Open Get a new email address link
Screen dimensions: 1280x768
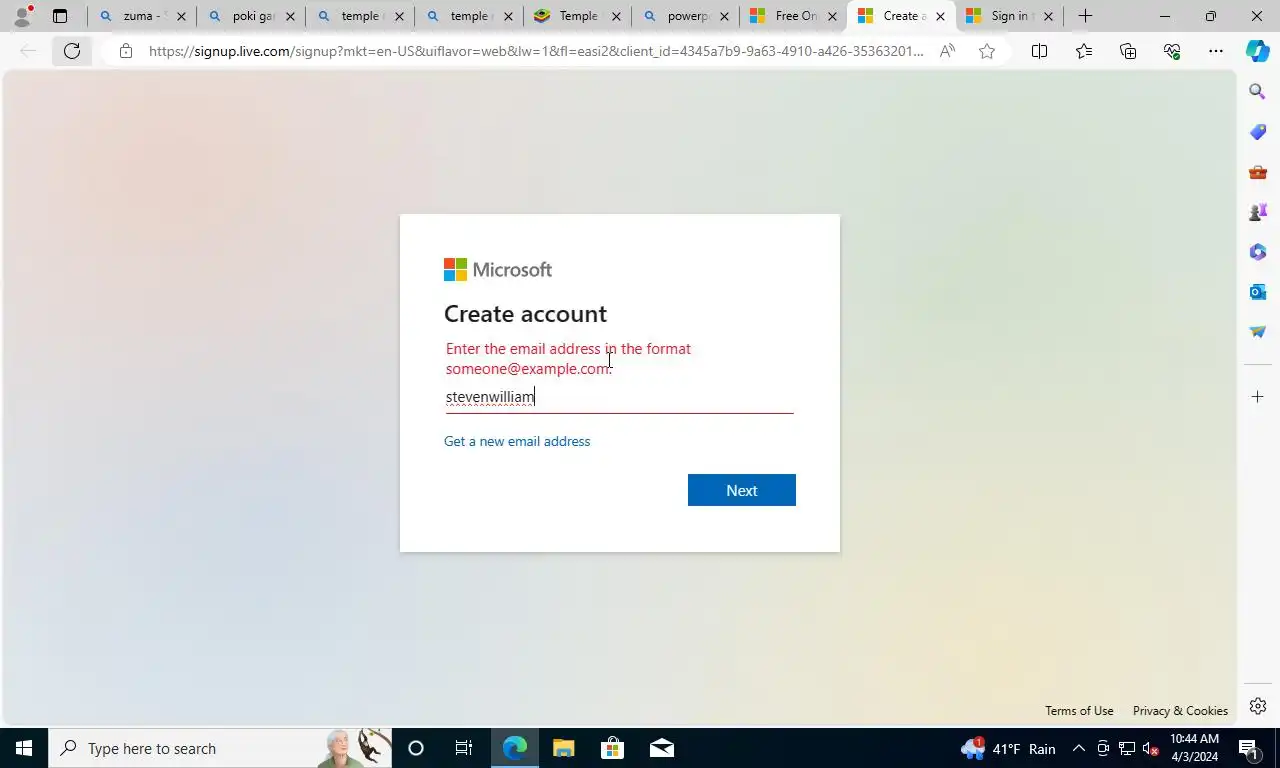click(517, 441)
